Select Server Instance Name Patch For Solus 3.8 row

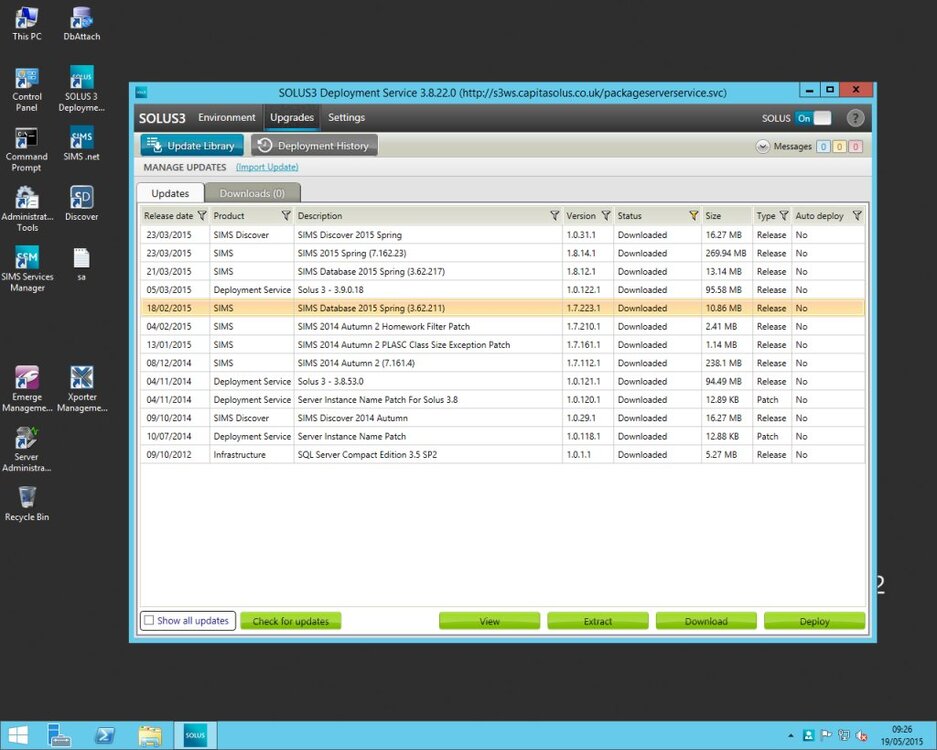503,400
